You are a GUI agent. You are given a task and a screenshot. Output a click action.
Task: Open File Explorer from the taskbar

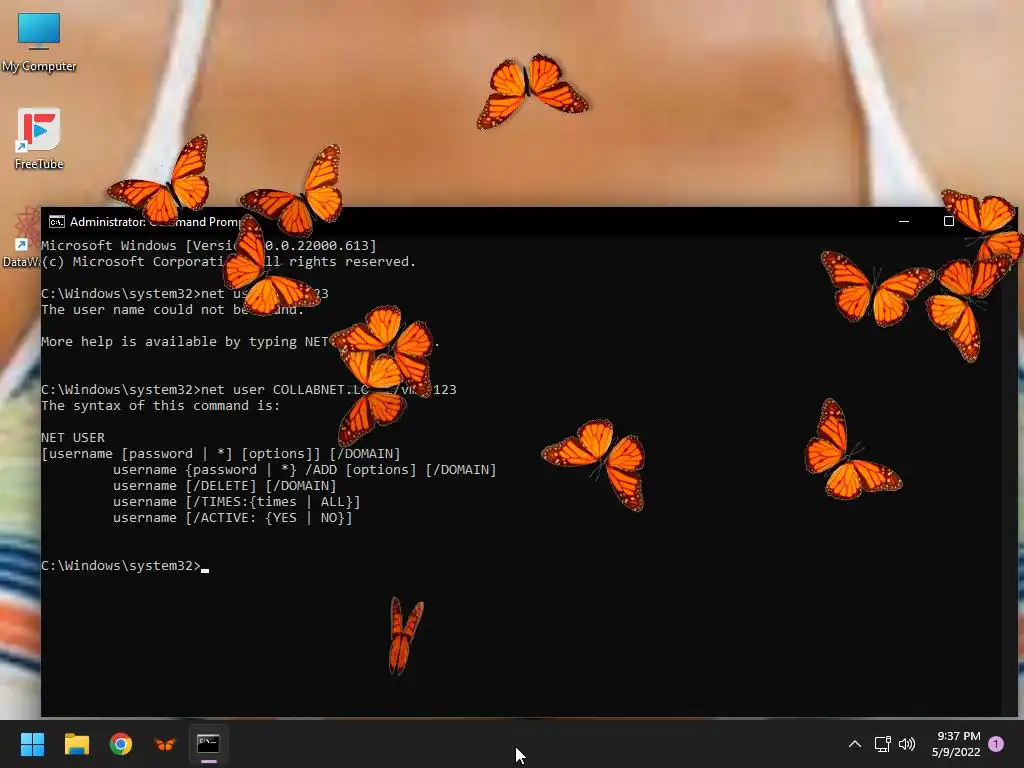[76, 744]
